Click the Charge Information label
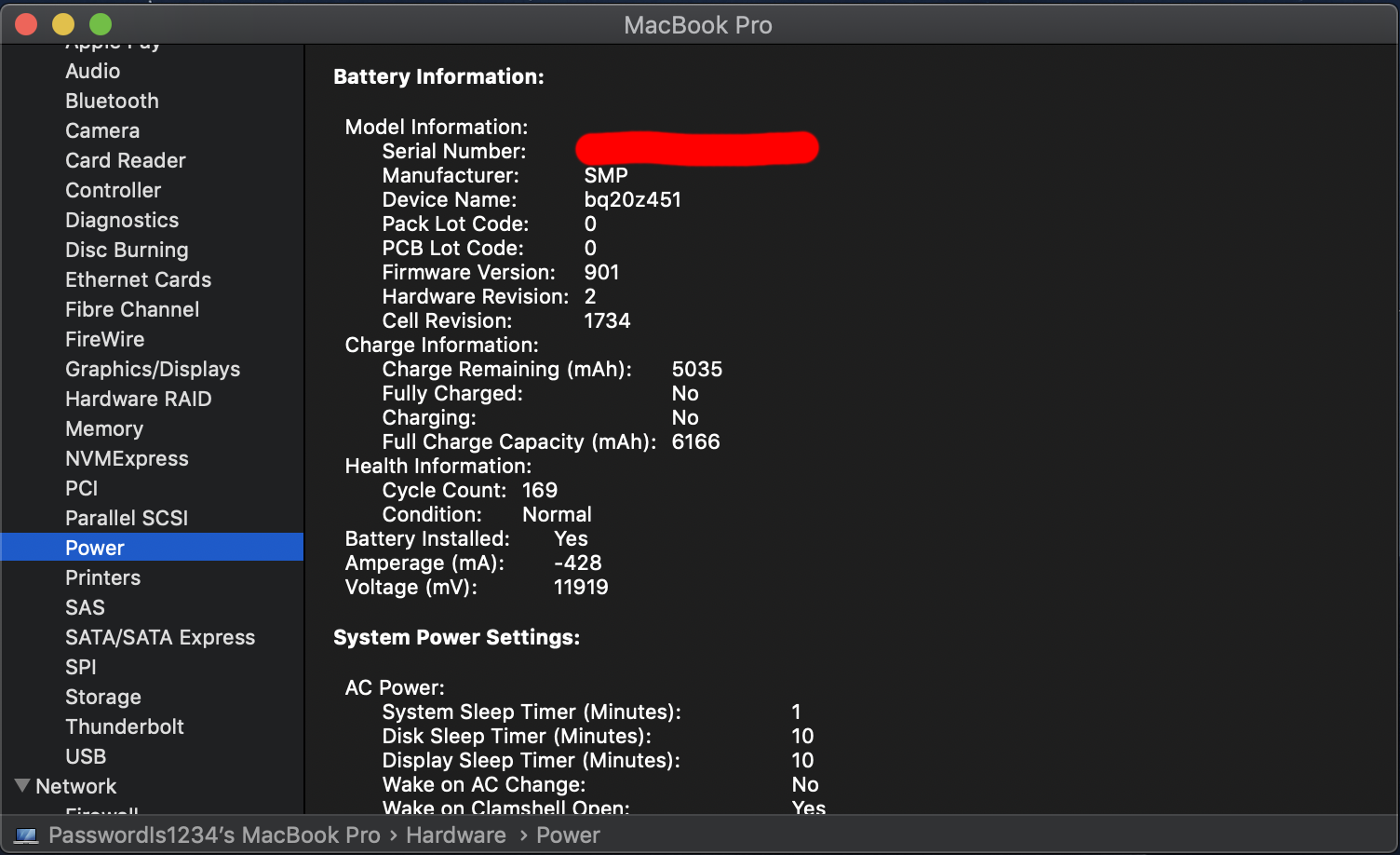The width and height of the screenshot is (1400, 855). coord(441,345)
